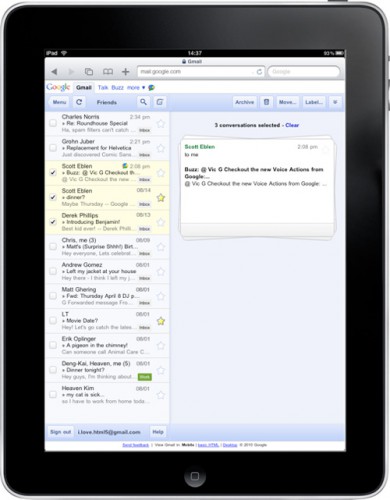Star the Erik Oplinger conversation
Screen dimensions: 390x500
point(161,346)
